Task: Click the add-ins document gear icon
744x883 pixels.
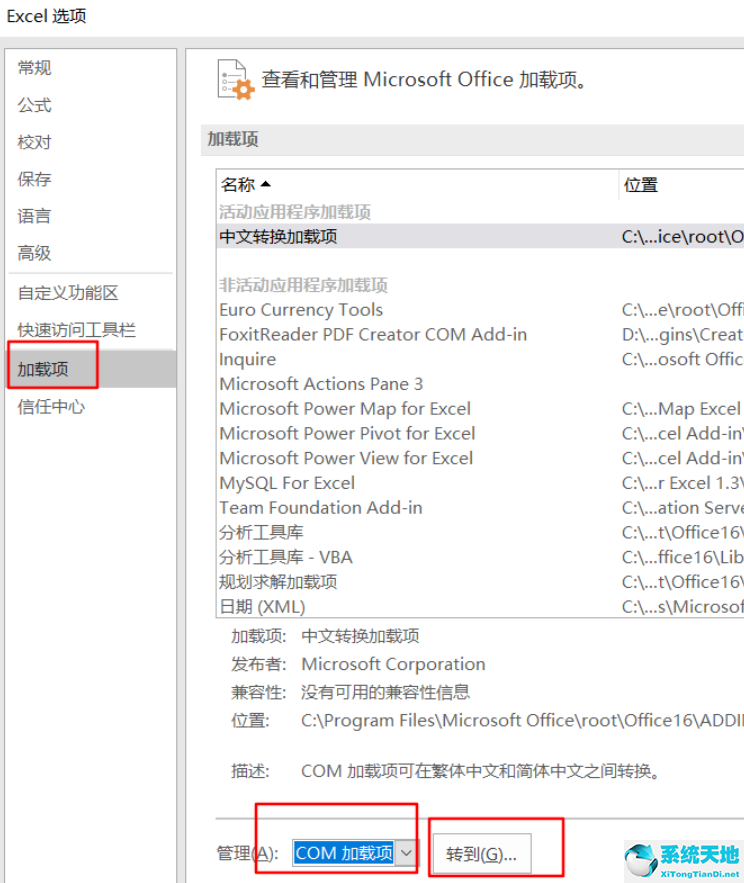Action: [235, 79]
